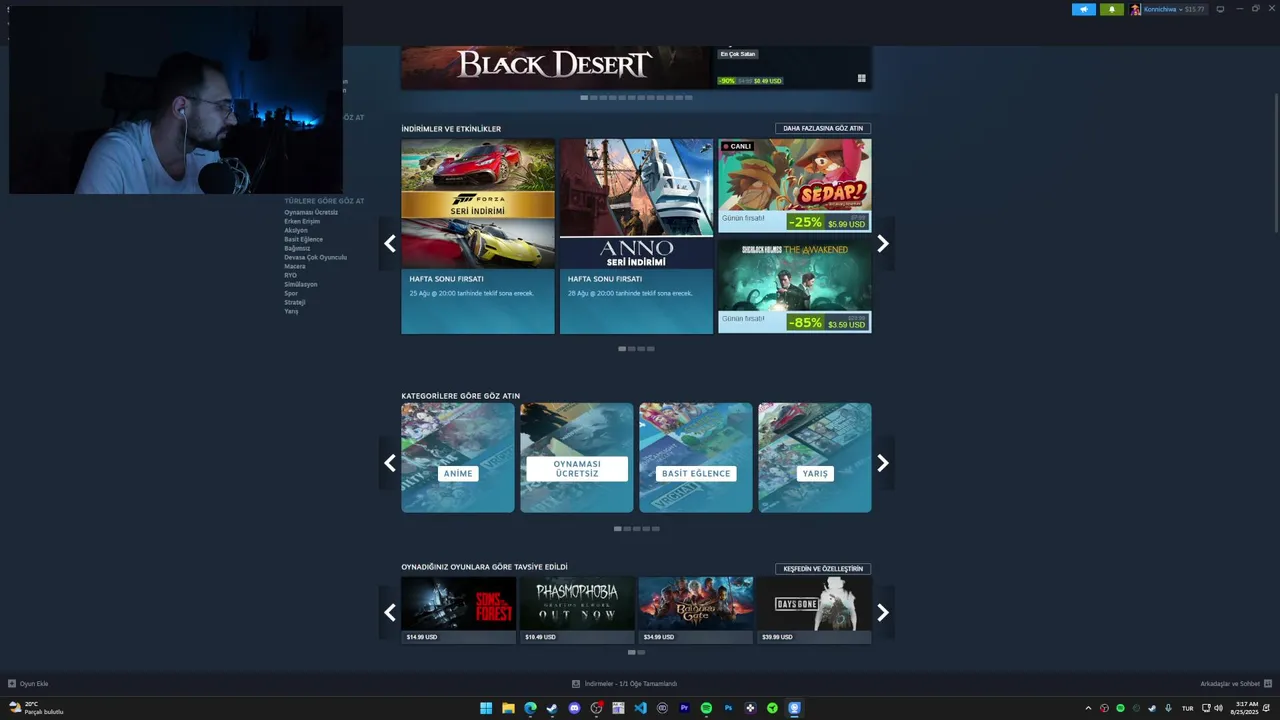Screen dimensions: 1280x720
Task: Click Windows icon on Black Desert banner
Action: [x=862, y=78]
